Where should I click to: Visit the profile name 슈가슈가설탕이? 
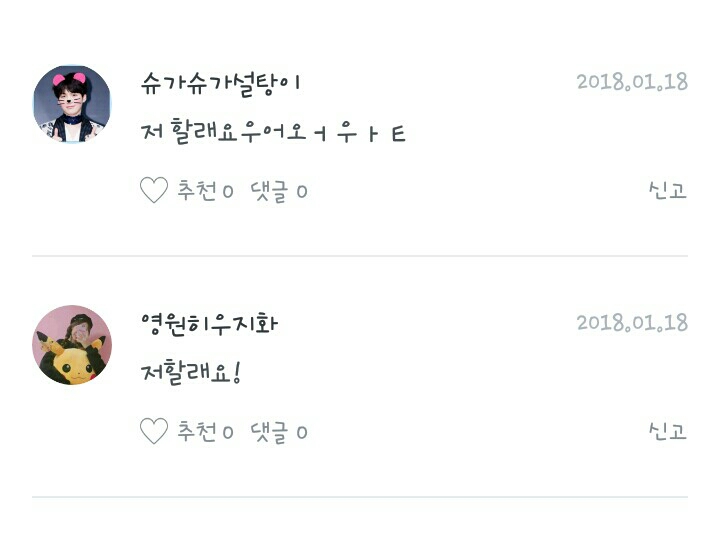221,84
